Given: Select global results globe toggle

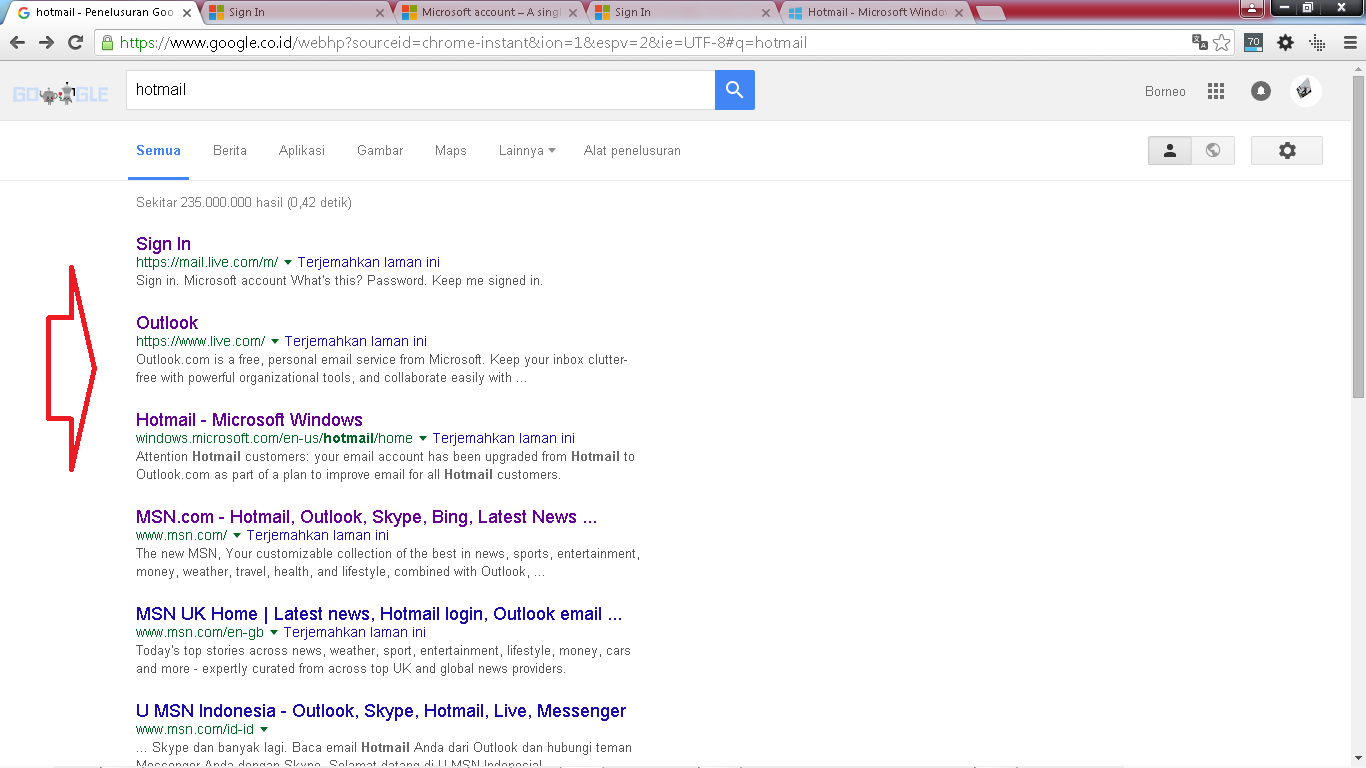Looking at the screenshot, I should [1213, 150].
